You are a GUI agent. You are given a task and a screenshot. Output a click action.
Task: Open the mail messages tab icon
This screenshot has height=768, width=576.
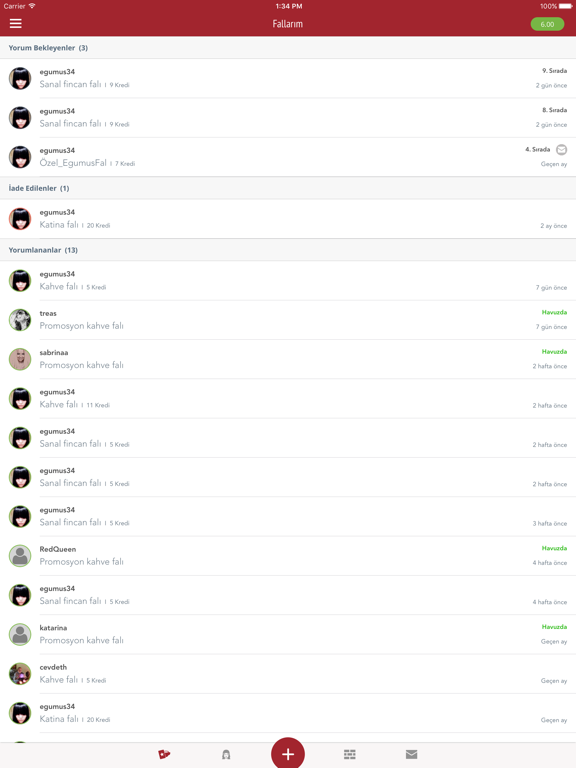point(411,754)
